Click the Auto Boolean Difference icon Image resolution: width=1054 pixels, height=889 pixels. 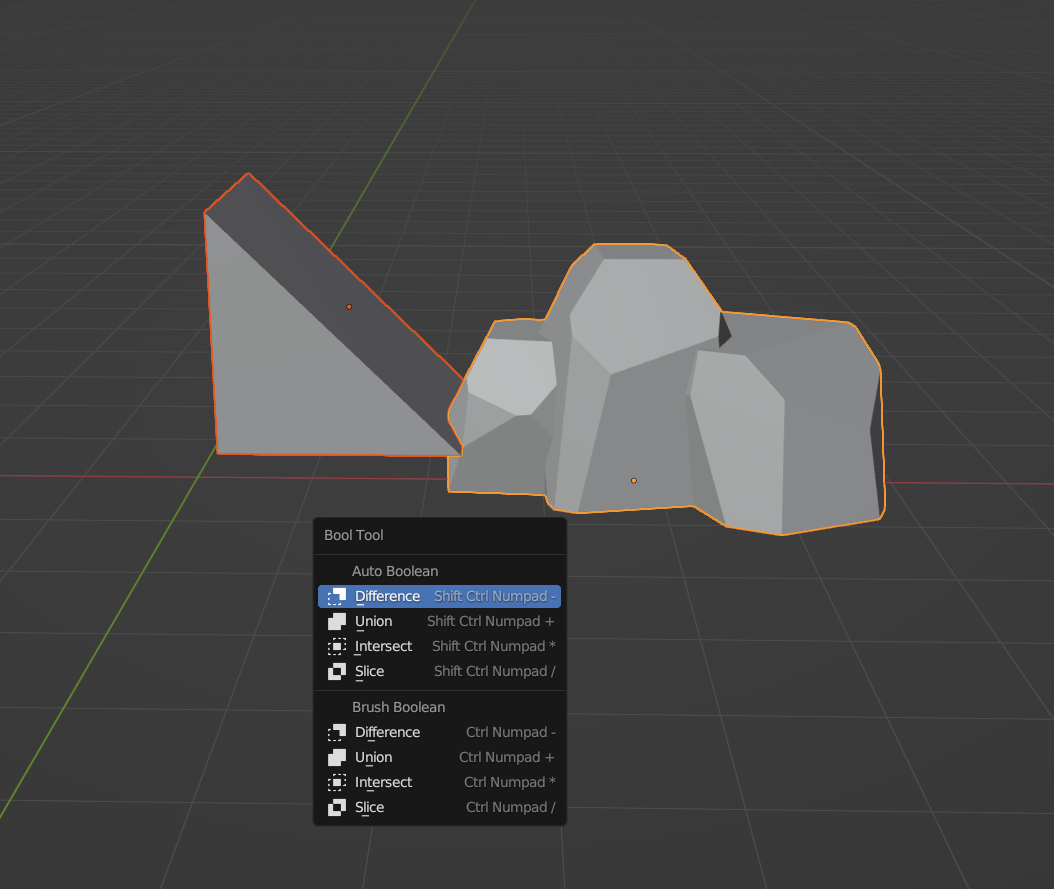tap(337, 597)
